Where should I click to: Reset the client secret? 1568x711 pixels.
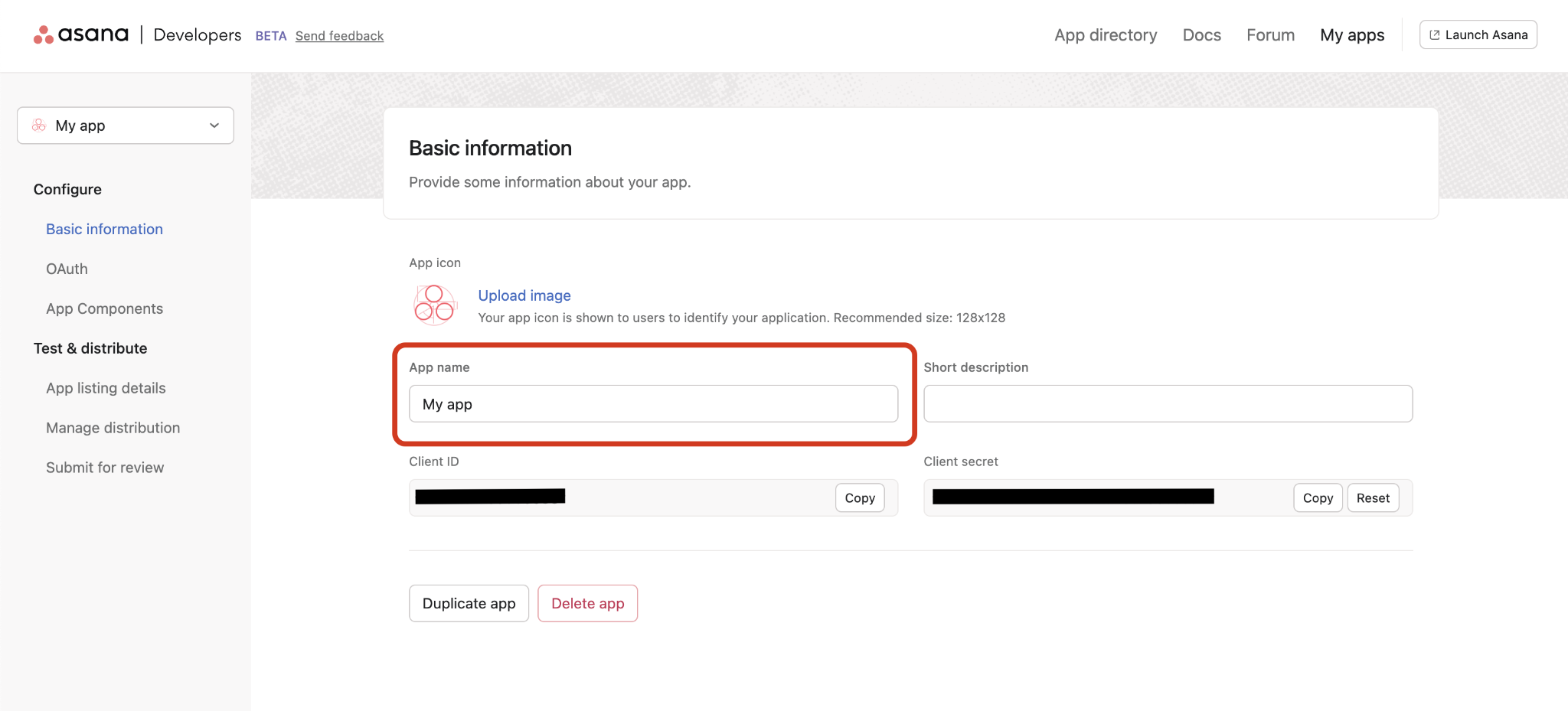1373,498
